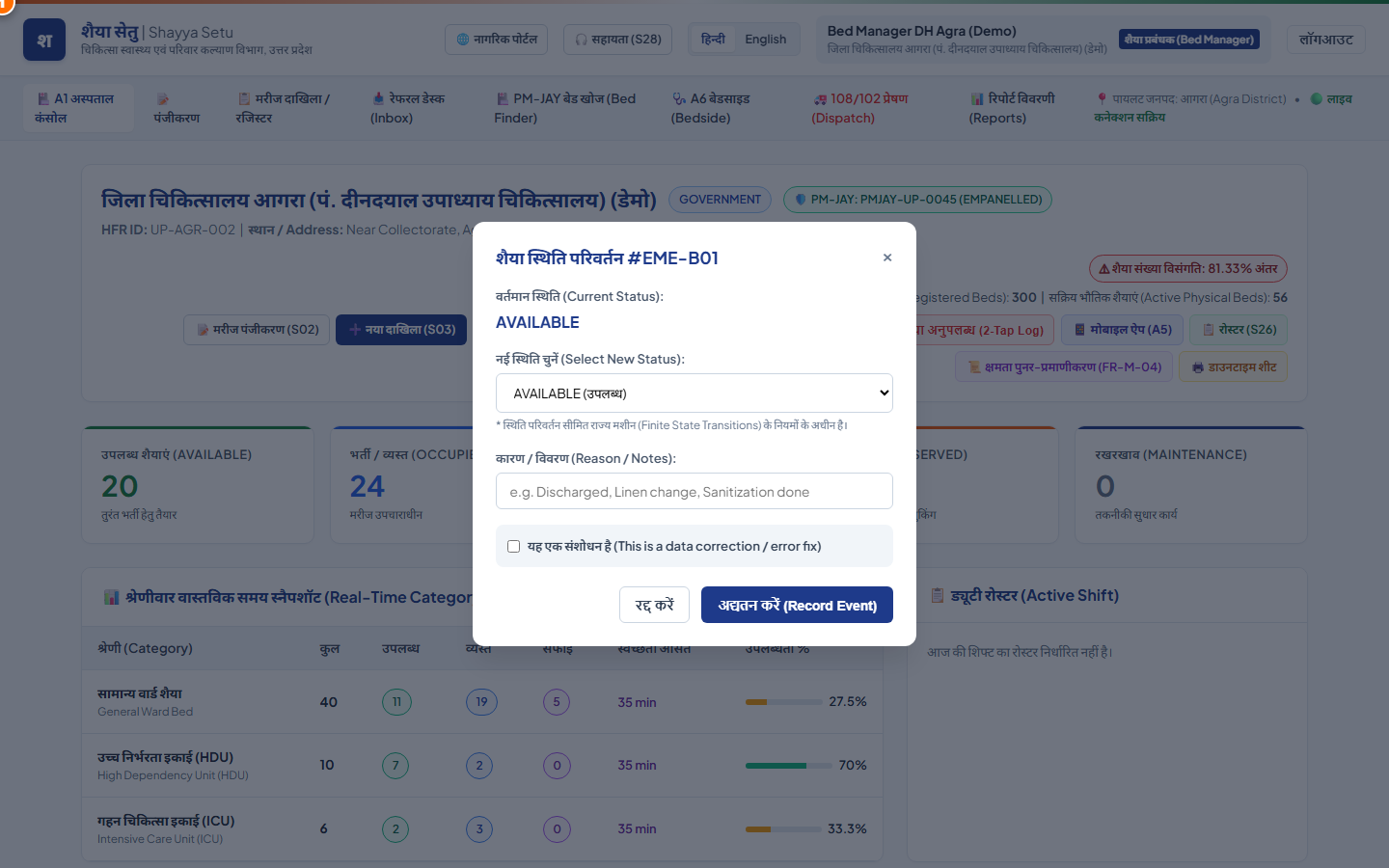Click the रद्द करें cancel button

[x=654, y=605]
